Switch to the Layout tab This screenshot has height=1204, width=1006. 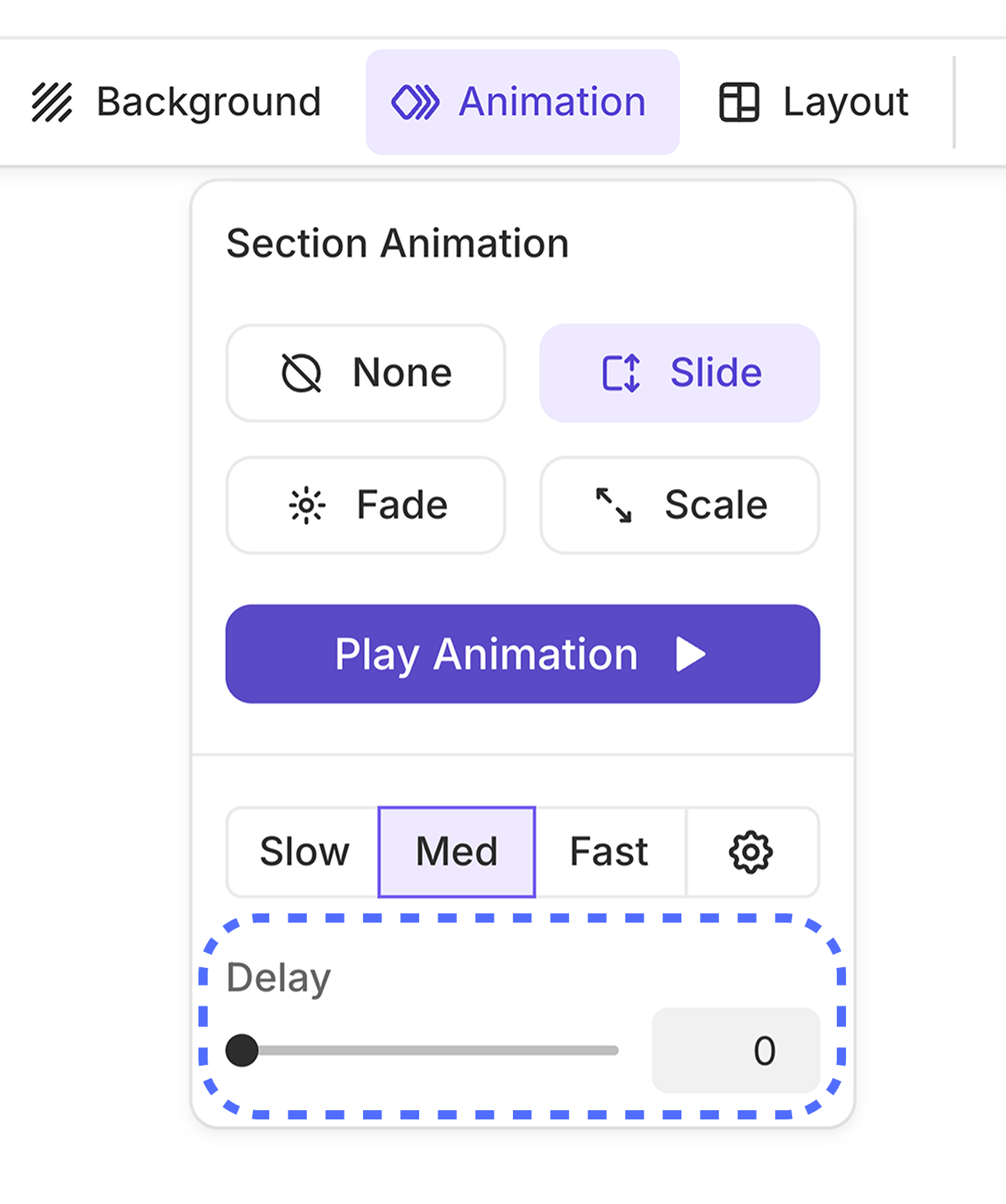815,102
